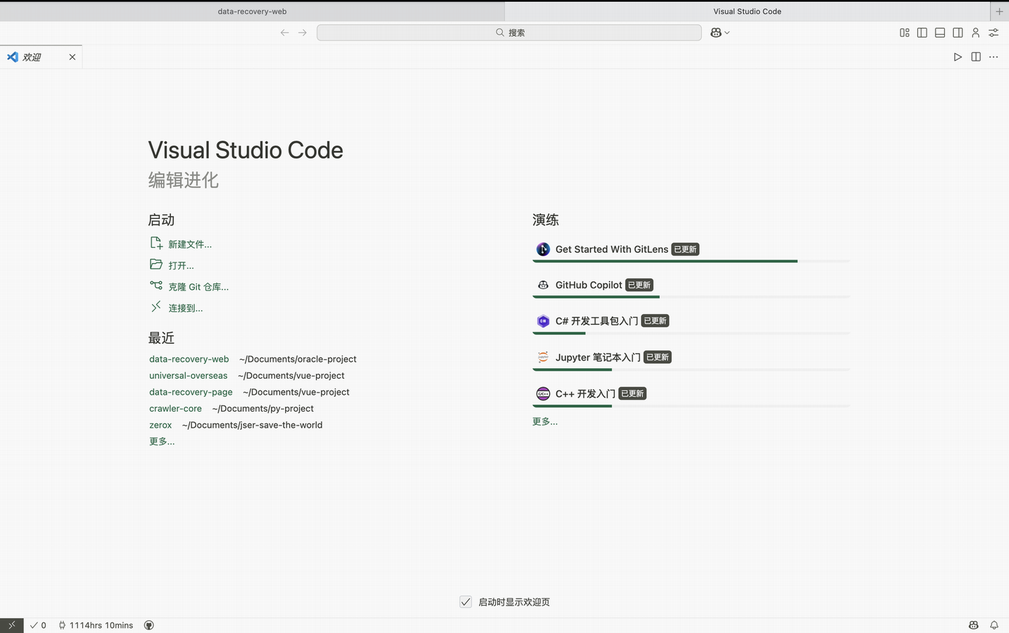Click the GitHub icon in the status bar
The image size is (1009, 633).
[x=149, y=625]
